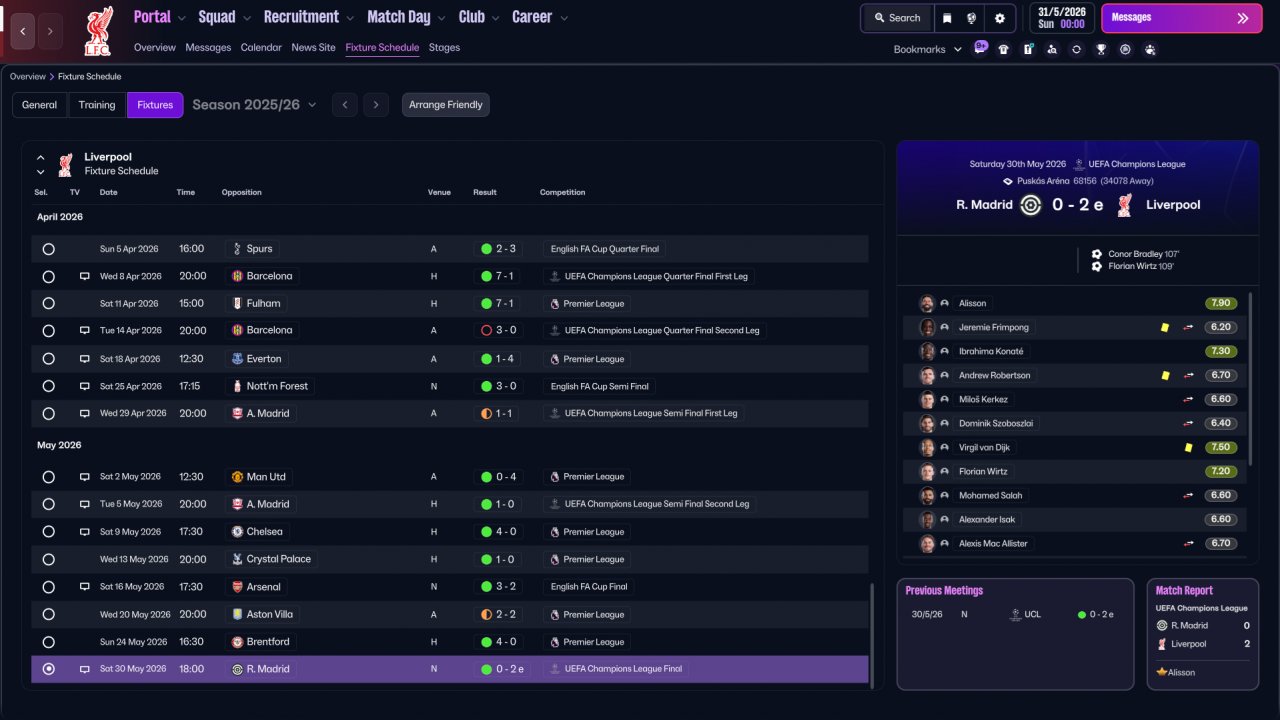Click Mohamed Salah's substitution arrow icon
Viewport: 1280px width, 720px height.
(x=1189, y=495)
